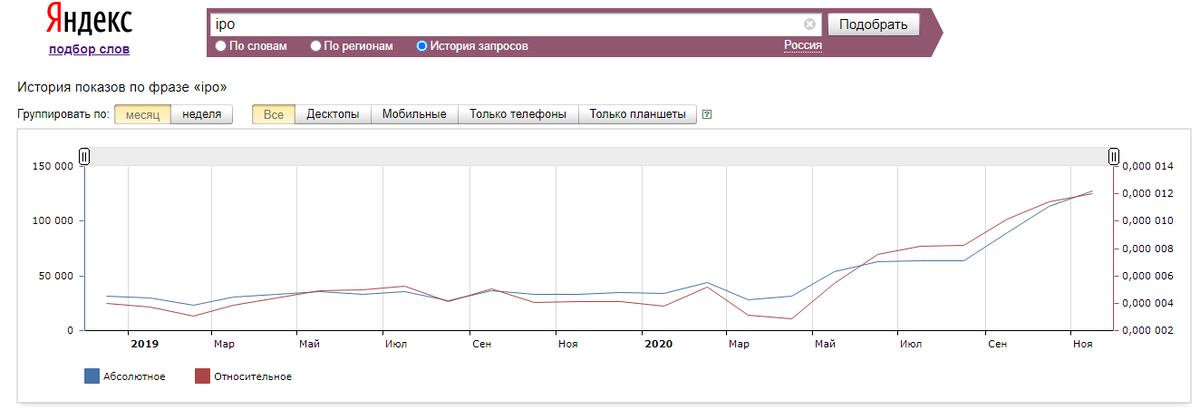The width and height of the screenshot is (1200, 410).
Task: Open the подбор слов link
Action: coord(89,49)
